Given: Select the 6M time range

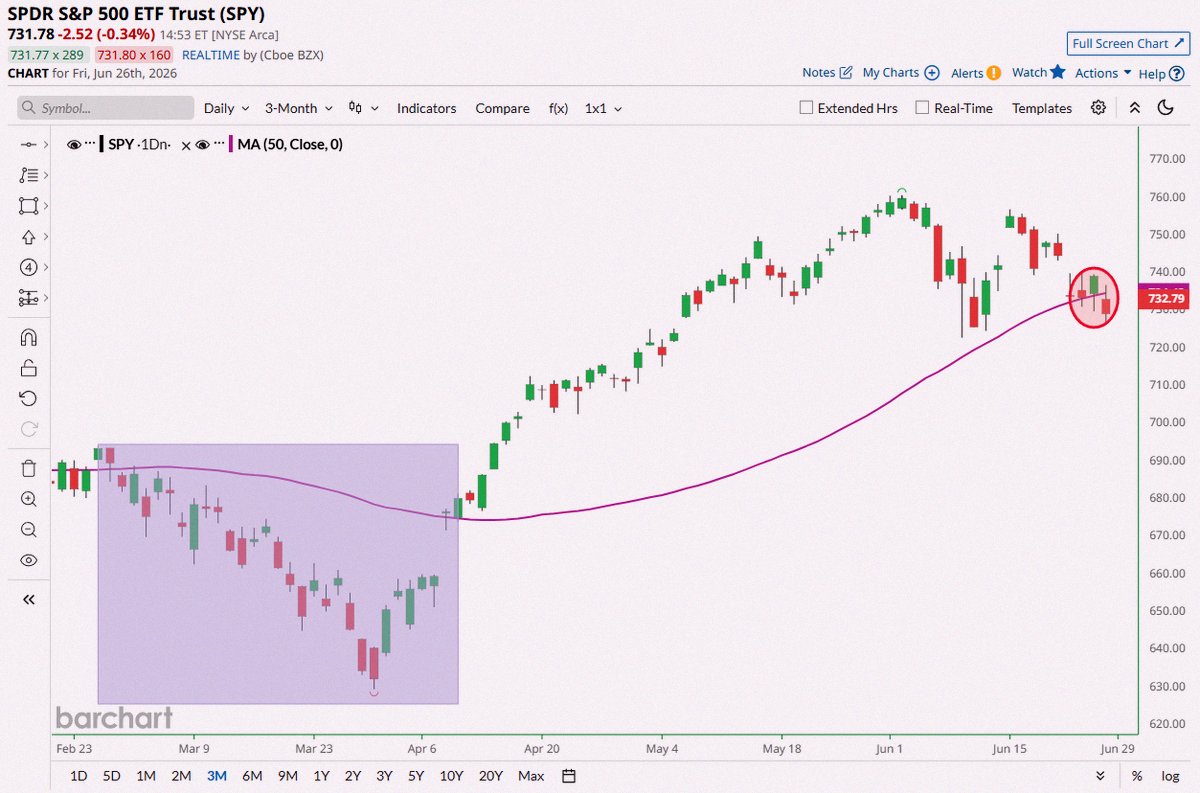Looking at the screenshot, I should (252, 776).
